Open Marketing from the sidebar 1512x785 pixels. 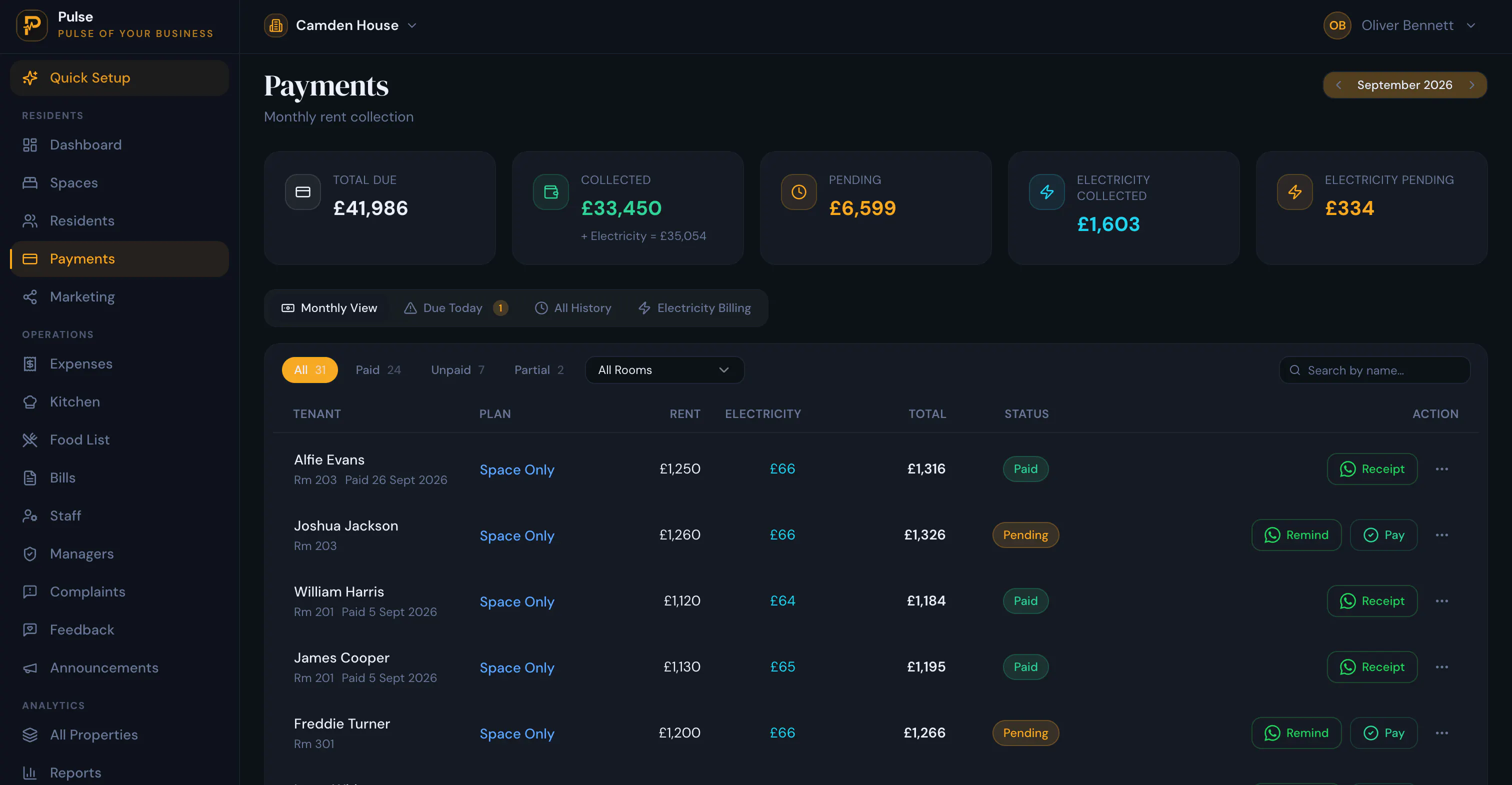coord(119,296)
